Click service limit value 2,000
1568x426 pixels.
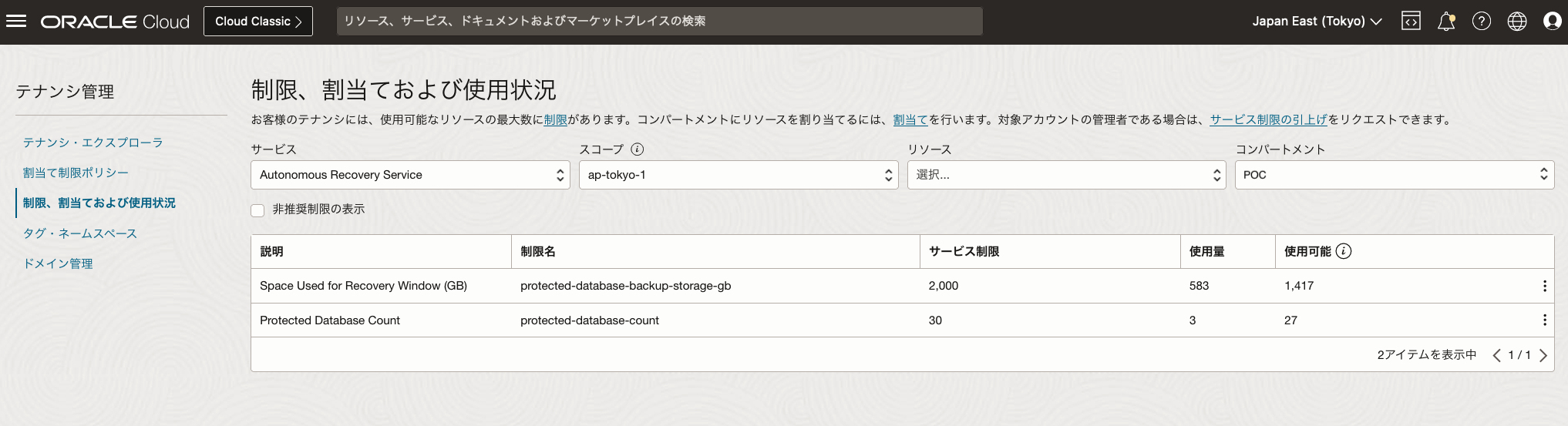pos(944,286)
